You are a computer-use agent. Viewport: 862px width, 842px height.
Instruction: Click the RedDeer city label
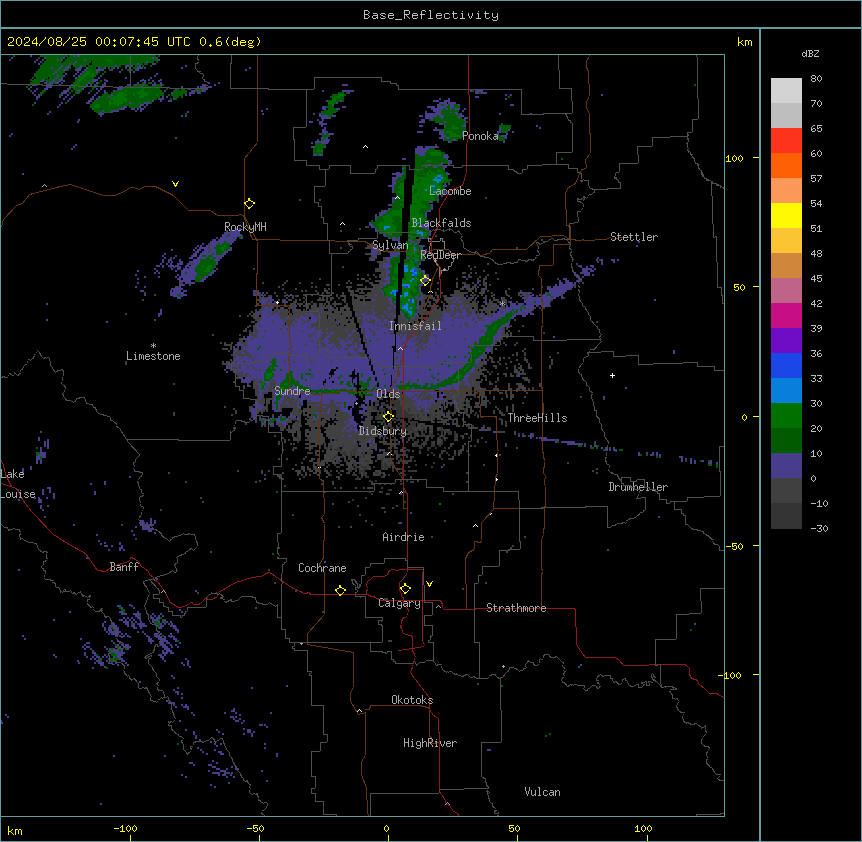tap(440, 256)
